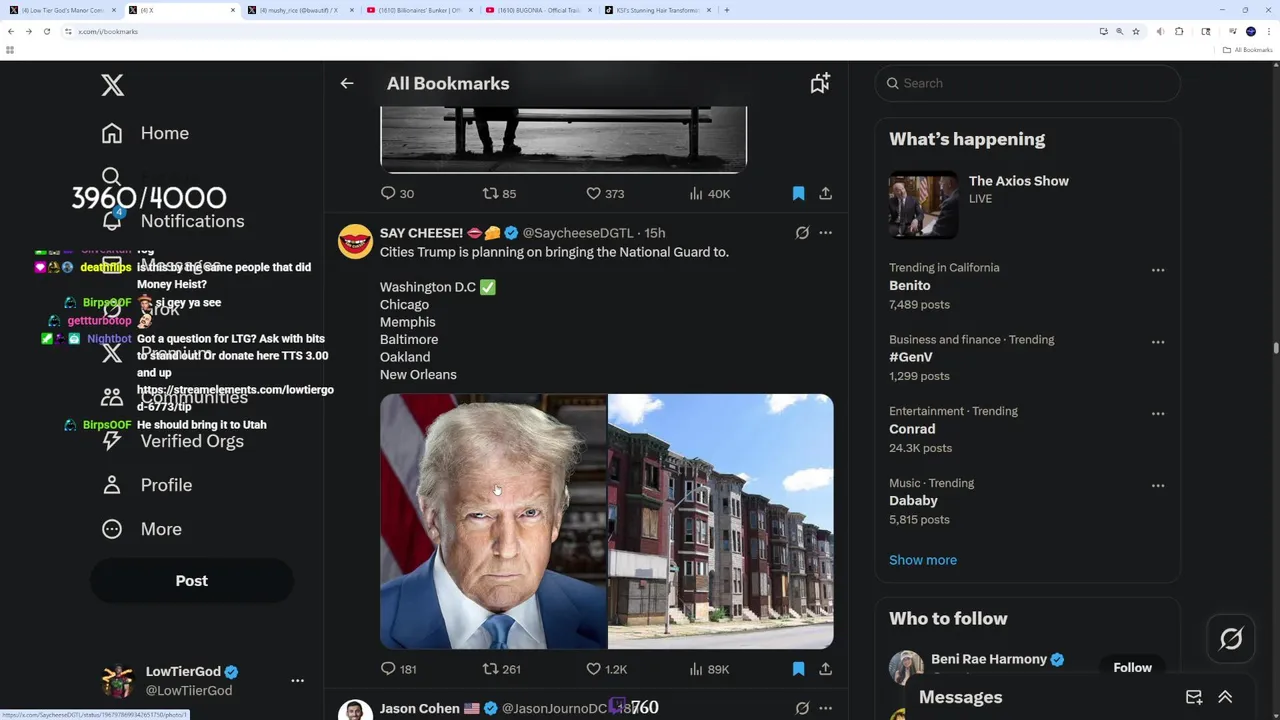Image resolution: width=1280 pixels, height=720 pixels.
Task: Reply to the post with 181 replies
Action: click(x=399, y=669)
